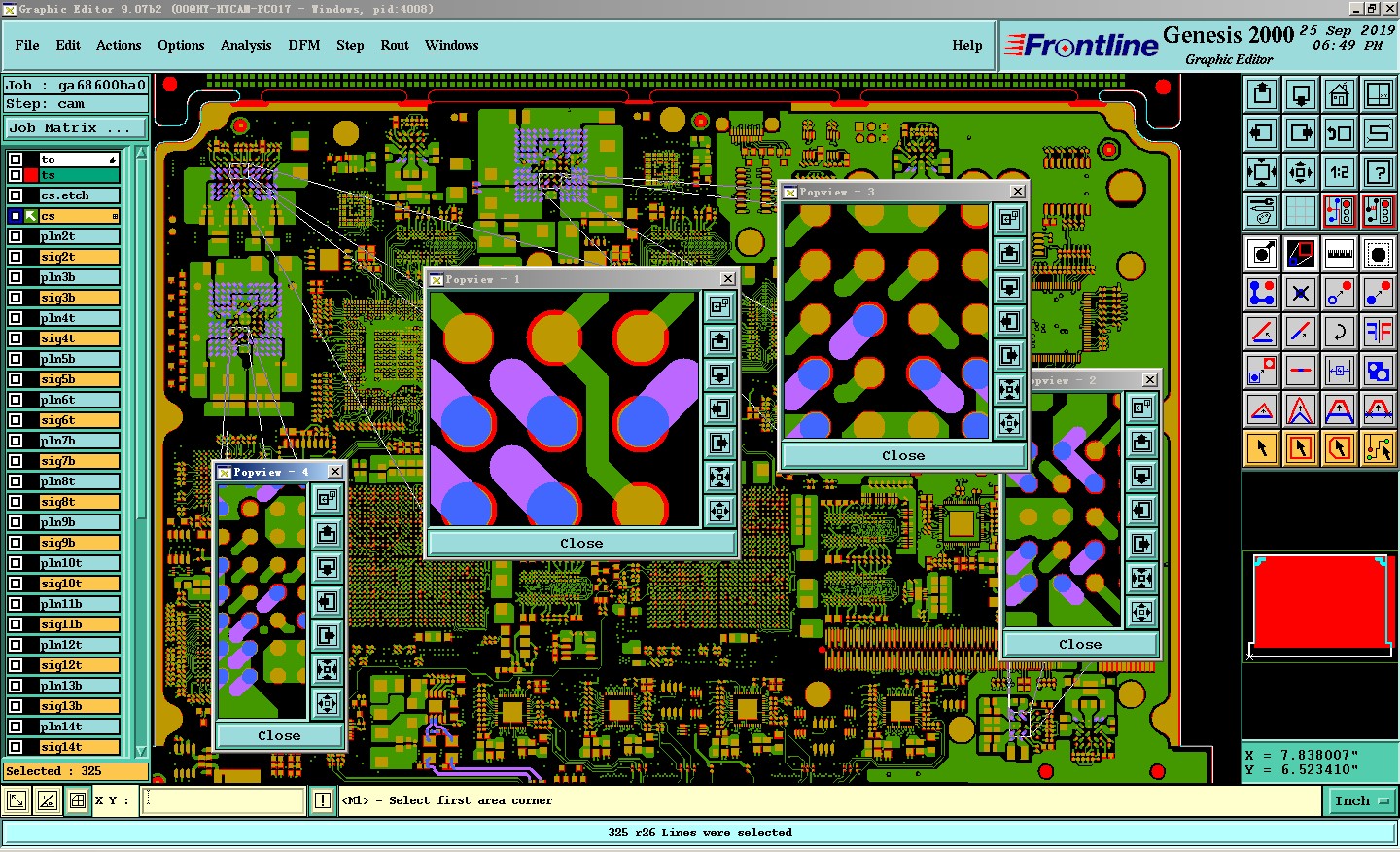Select the plain arrow pointer select tool
The width and height of the screenshot is (1400, 852).
pyautogui.click(x=1262, y=448)
